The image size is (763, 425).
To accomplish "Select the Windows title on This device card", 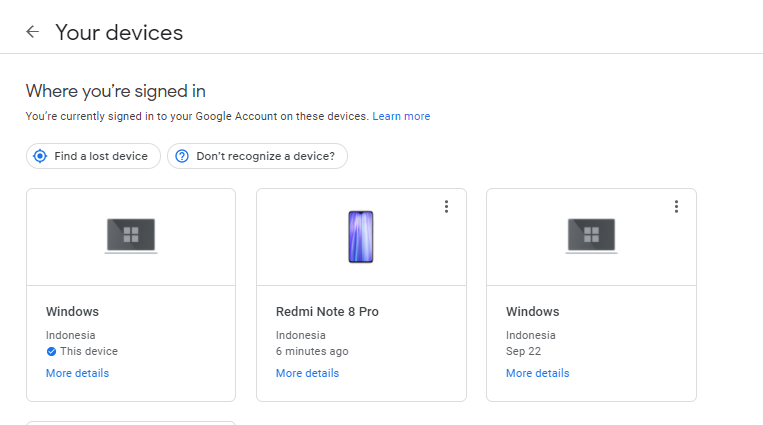I will tap(72, 312).
